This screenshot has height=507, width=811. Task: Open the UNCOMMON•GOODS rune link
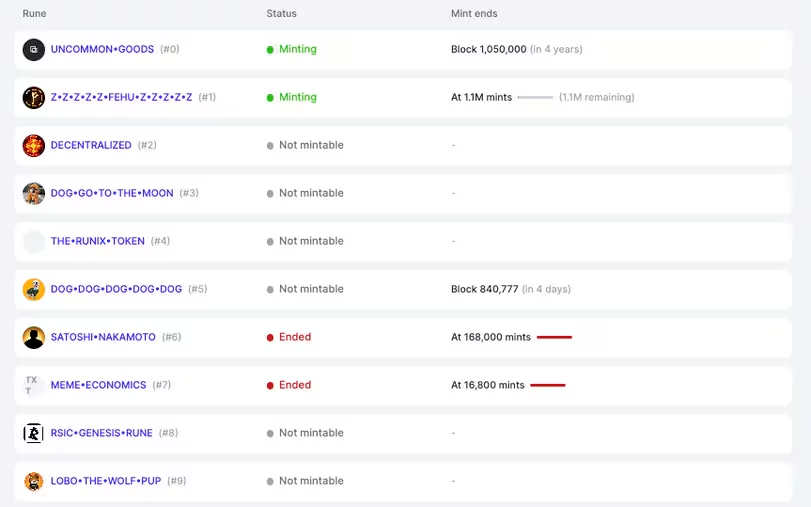coord(102,49)
